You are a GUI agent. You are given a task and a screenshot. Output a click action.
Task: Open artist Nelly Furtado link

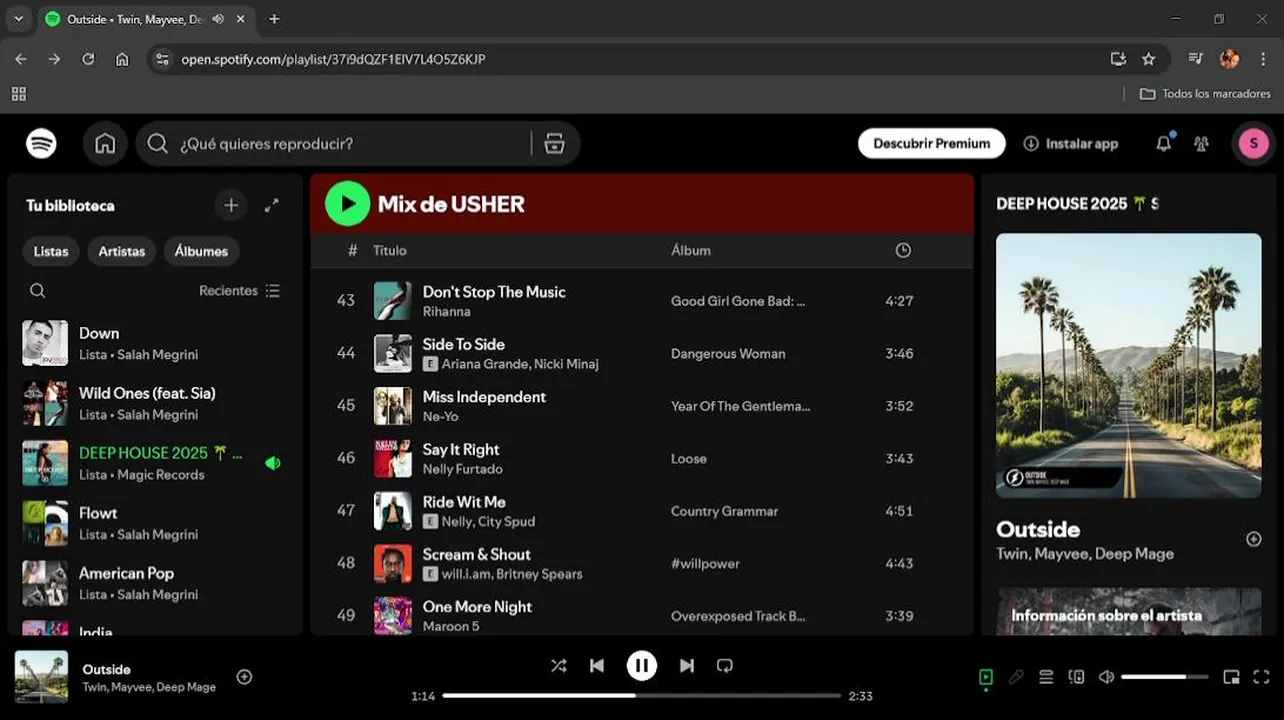pos(462,469)
